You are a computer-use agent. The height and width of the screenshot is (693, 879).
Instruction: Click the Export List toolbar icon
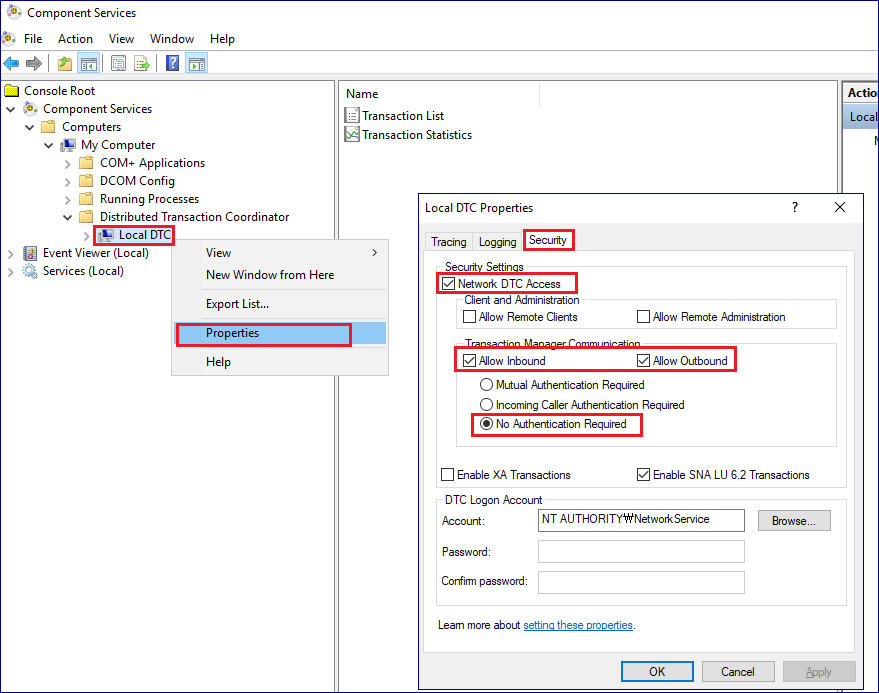pos(142,62)
